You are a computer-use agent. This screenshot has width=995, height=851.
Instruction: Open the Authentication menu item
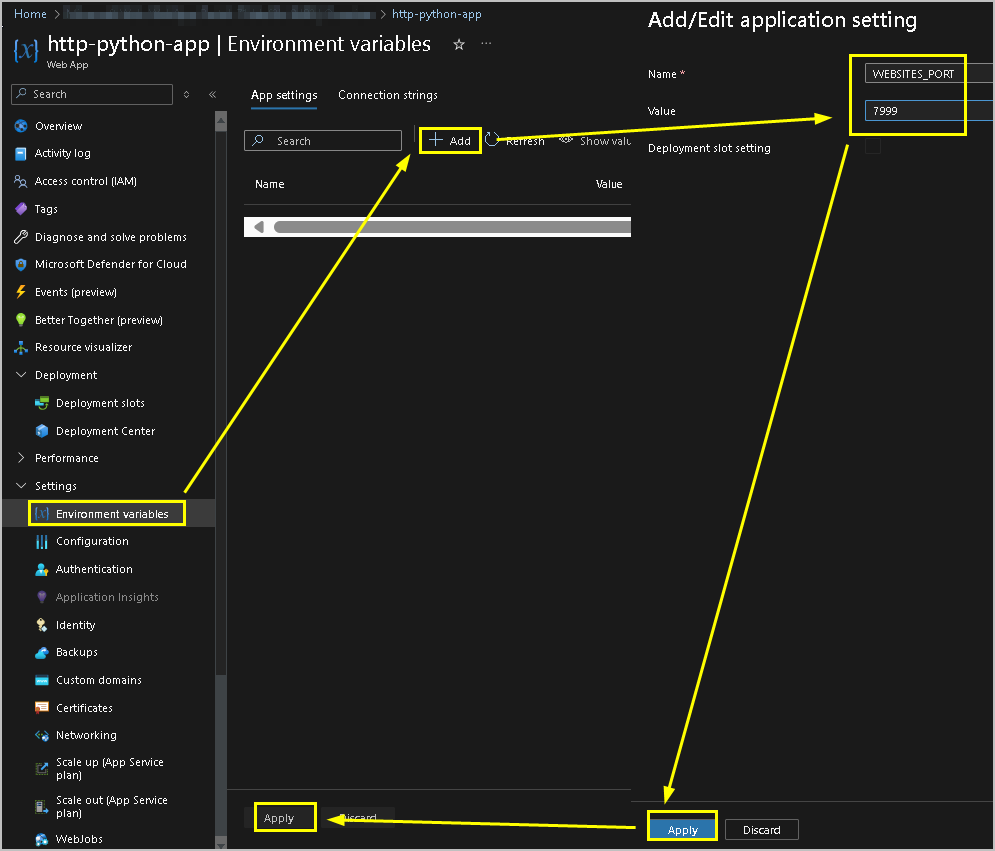click(x=94, y=569)
